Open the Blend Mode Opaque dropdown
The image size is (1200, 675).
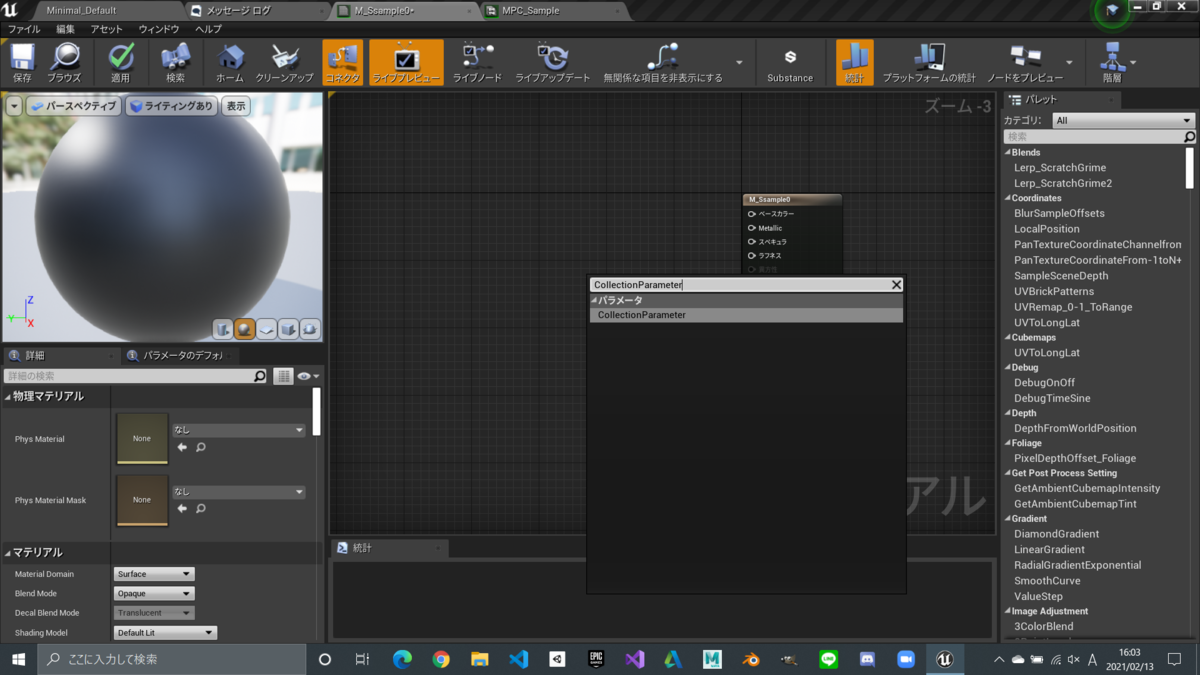click(154, 593)
